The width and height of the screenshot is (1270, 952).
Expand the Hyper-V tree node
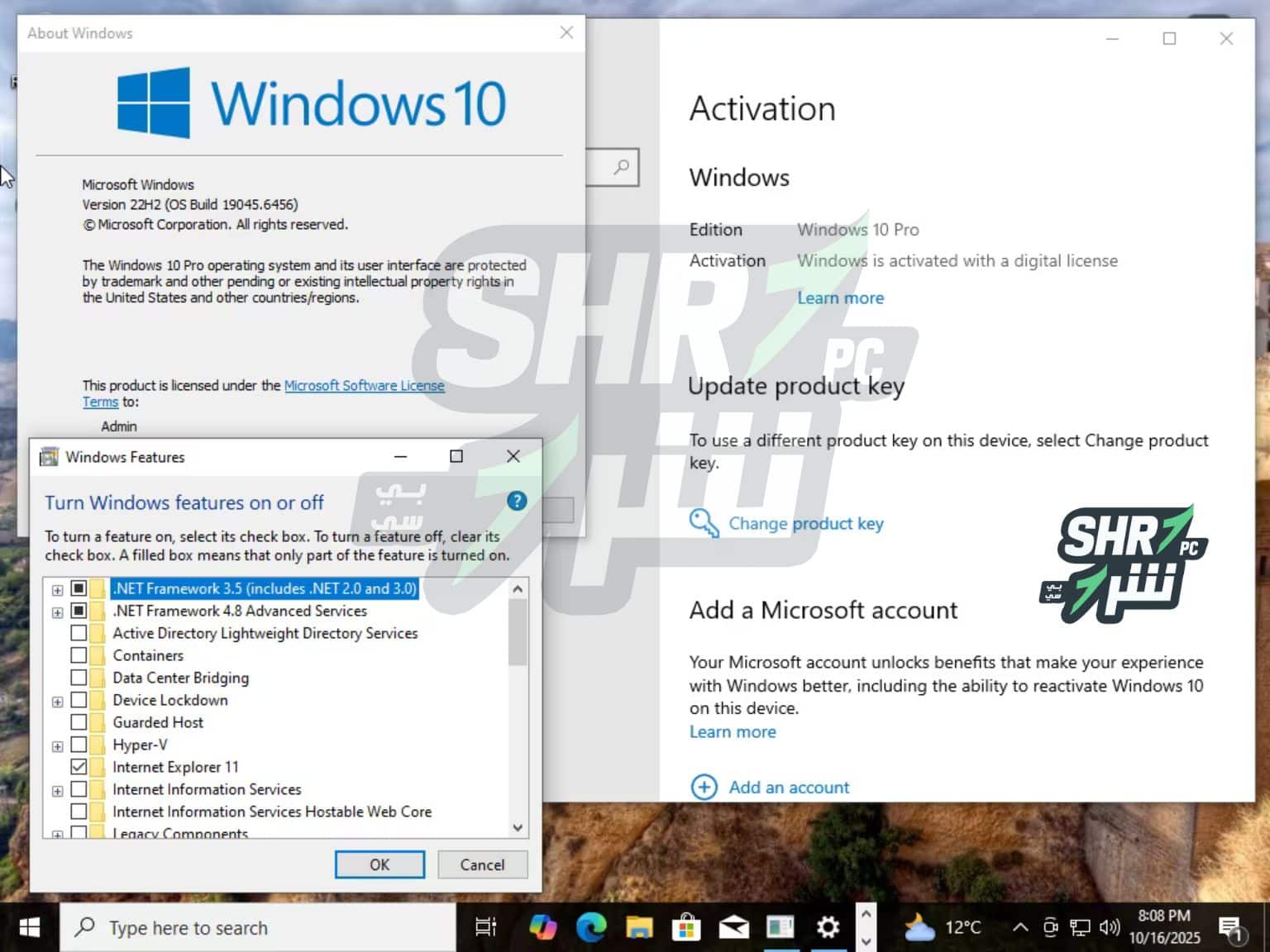coord(57,745)
